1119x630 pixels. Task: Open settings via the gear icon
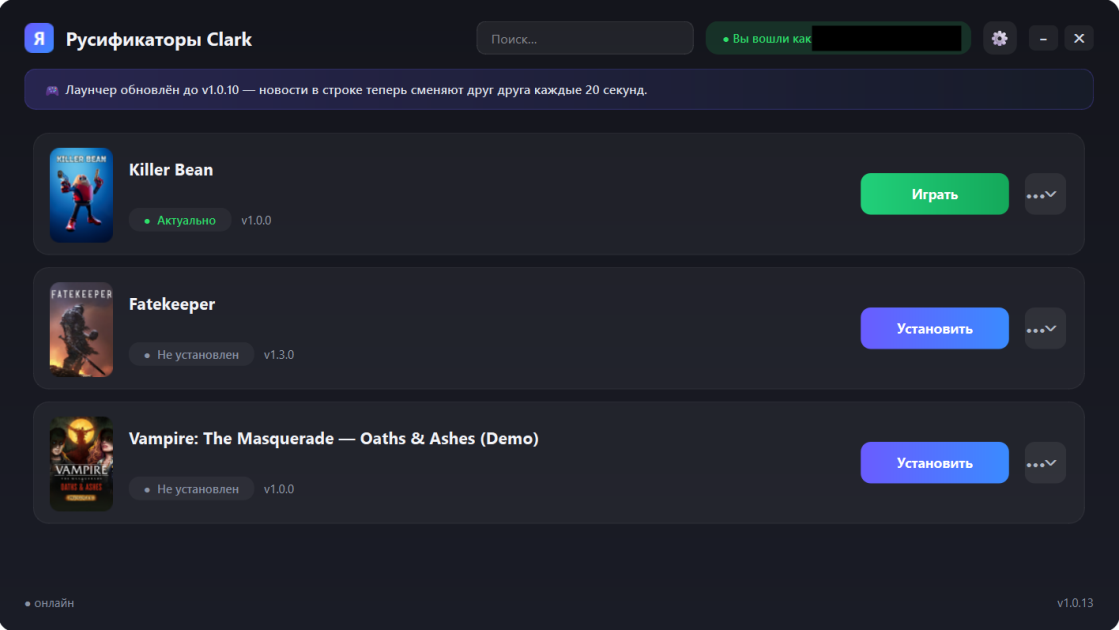[x=999, y=39]
